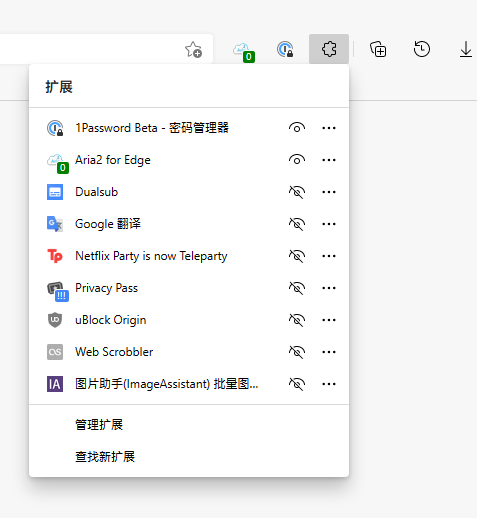Viewport: 477px width, 518px height.
Task: Show Privacy Pass in the toolbar
Action: pyautogui.click(x=297, y=288)
